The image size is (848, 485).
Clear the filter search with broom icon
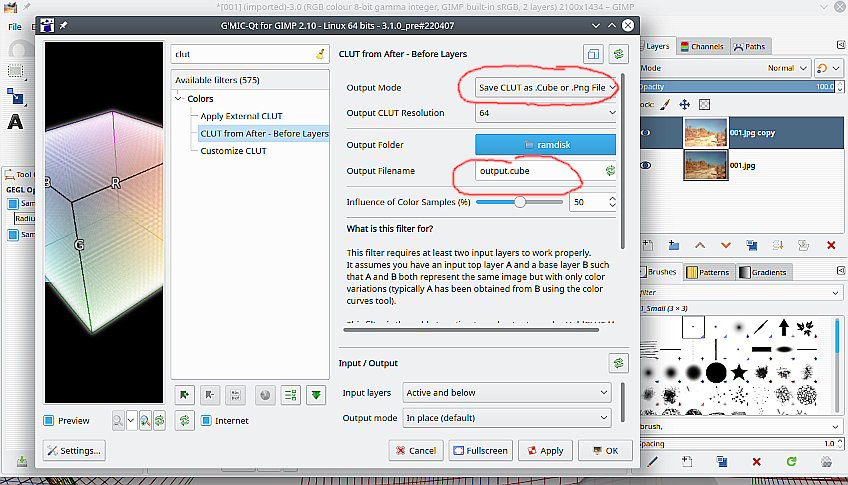pos(320,54)
